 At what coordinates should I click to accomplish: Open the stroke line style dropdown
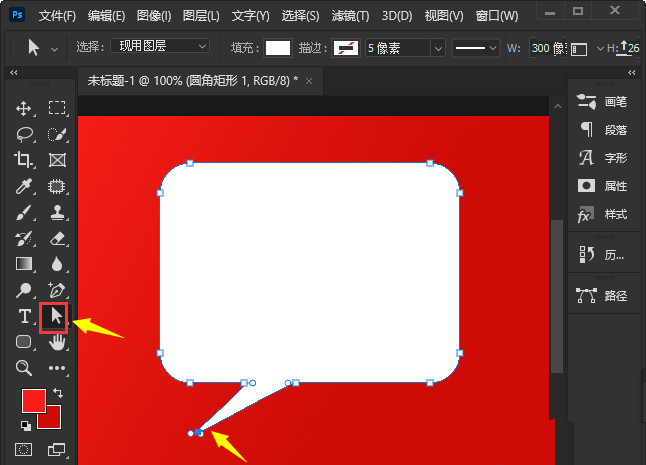click(476, 48)
